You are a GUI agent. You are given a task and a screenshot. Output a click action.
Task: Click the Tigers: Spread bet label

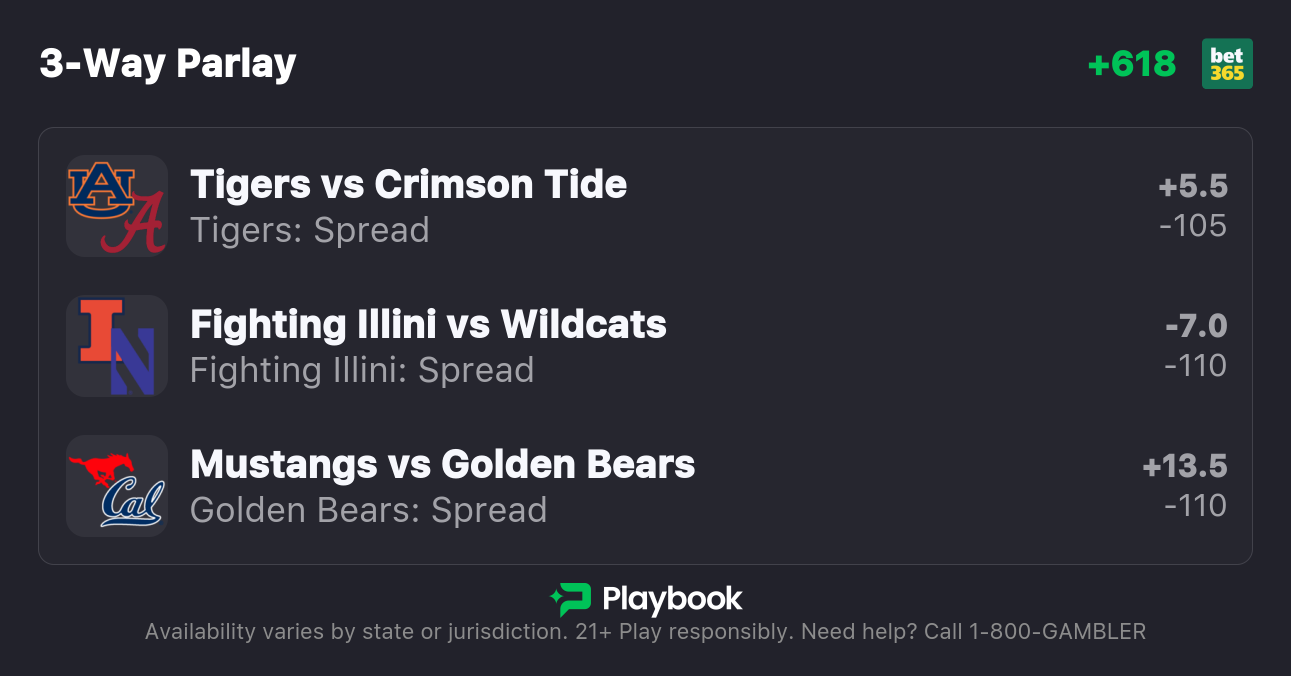tap(309, 230)
